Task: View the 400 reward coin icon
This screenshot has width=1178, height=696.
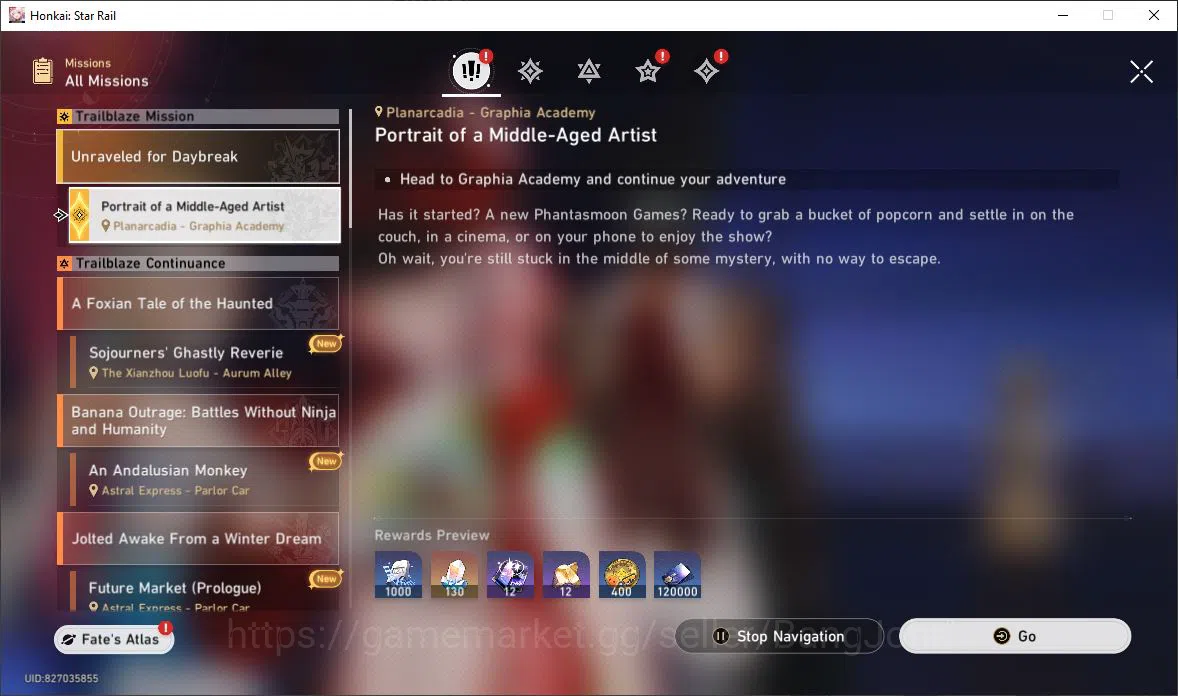Action: [x=621, y=575]
